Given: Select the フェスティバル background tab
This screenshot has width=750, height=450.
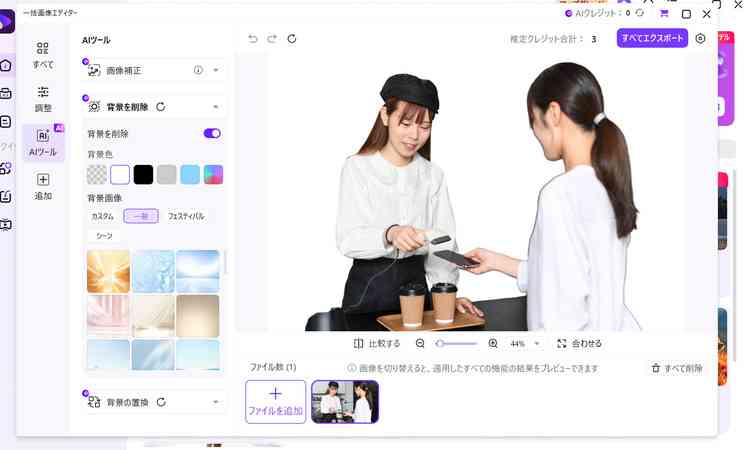Looking at the screenshot, I should point(186,216).
